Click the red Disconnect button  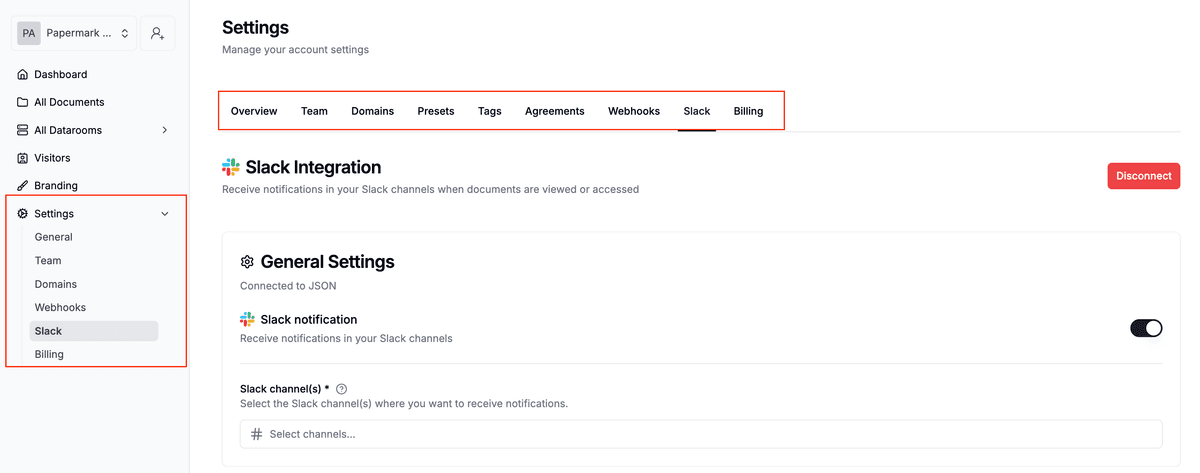1144,176
